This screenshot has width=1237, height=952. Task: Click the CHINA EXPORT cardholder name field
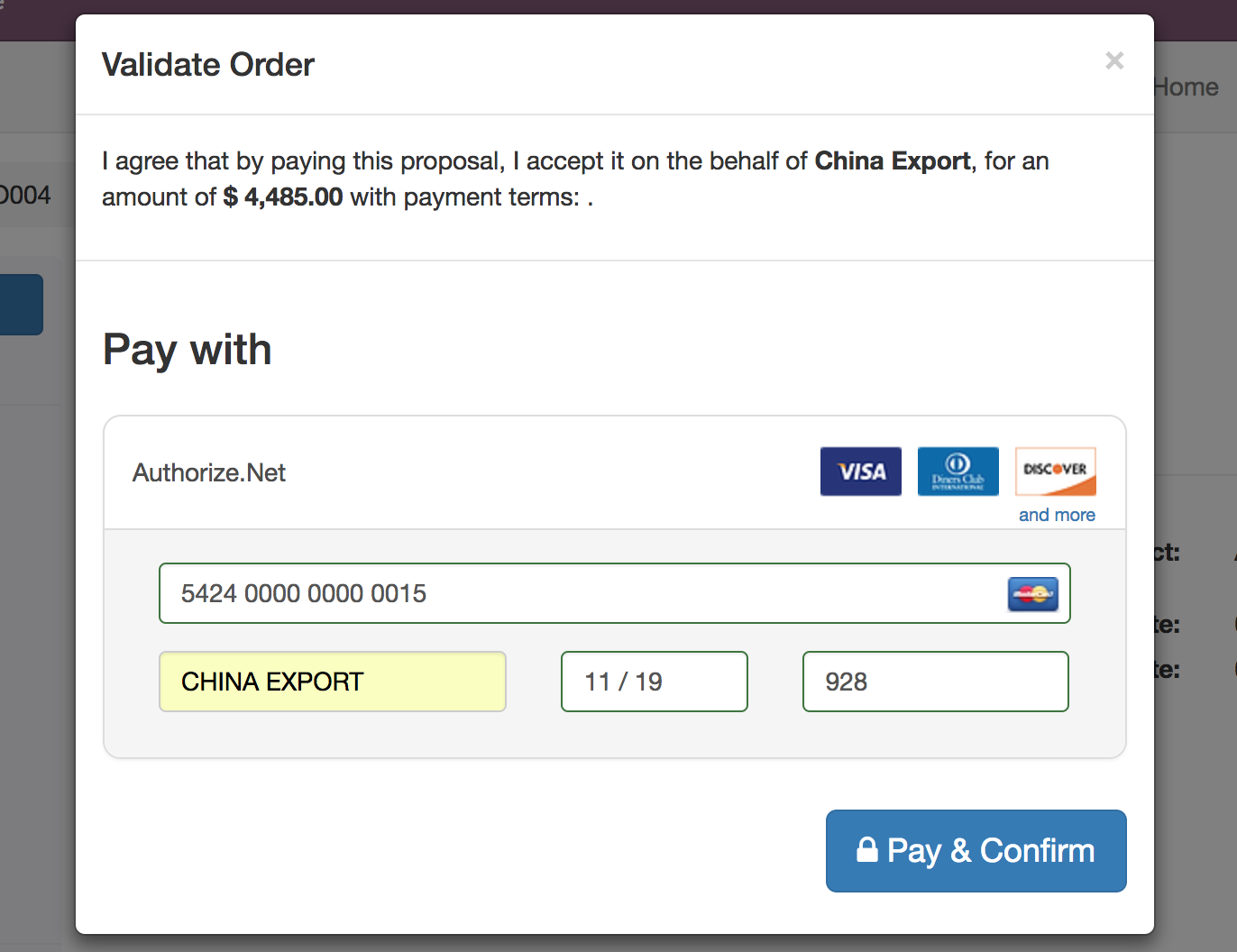click(x=332, y=682)
